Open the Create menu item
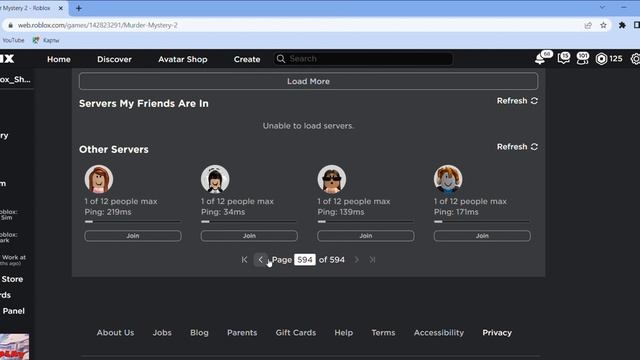The width and height of the screenshot is (640, 360). pyautogui.click(x=247, y=59)
